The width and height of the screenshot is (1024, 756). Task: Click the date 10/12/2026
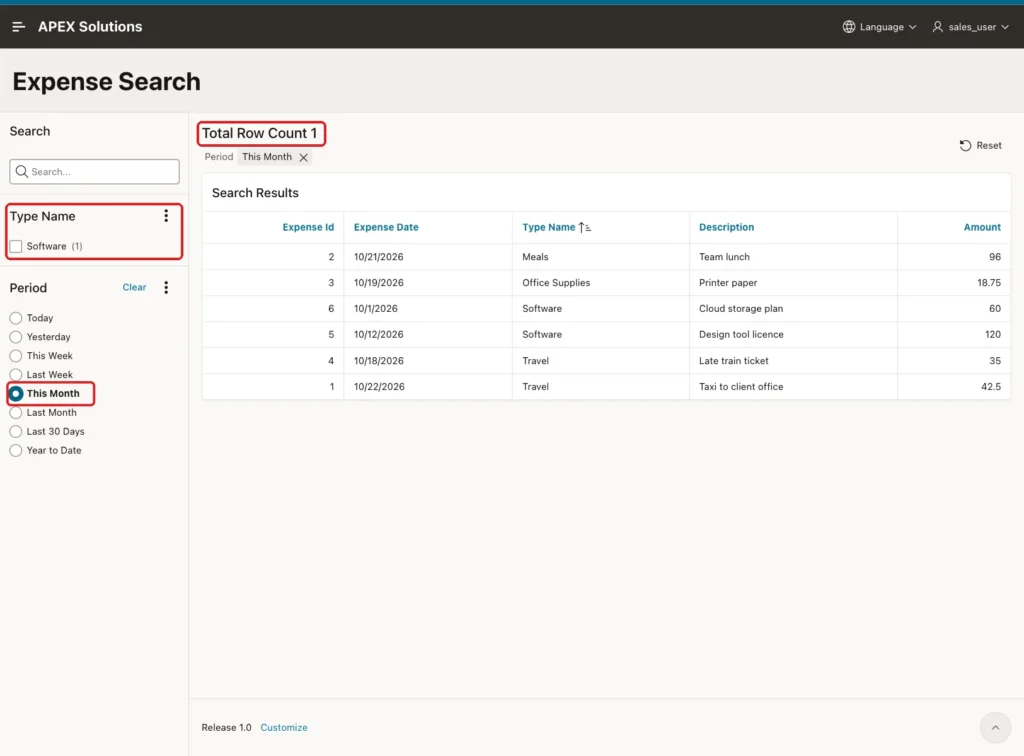click(379, 334)
